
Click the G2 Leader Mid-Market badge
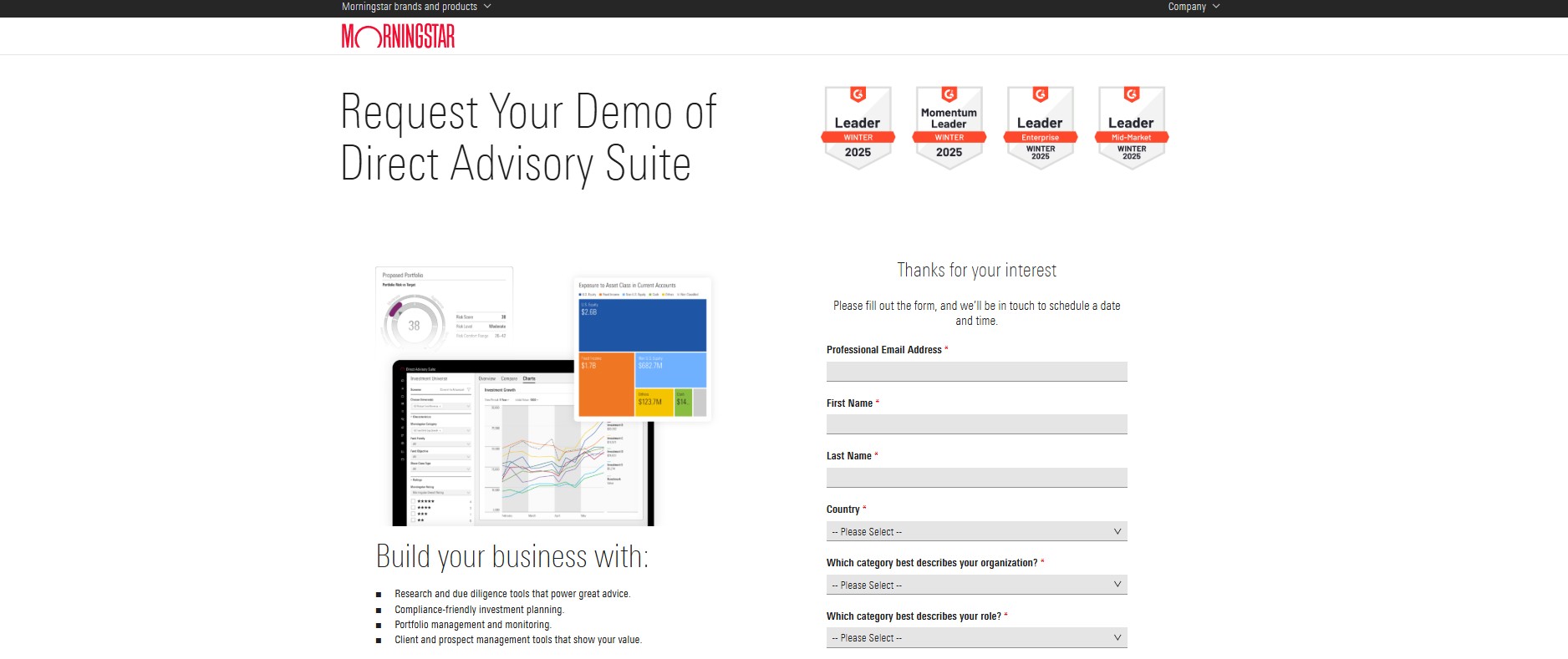coord(1131,128)
